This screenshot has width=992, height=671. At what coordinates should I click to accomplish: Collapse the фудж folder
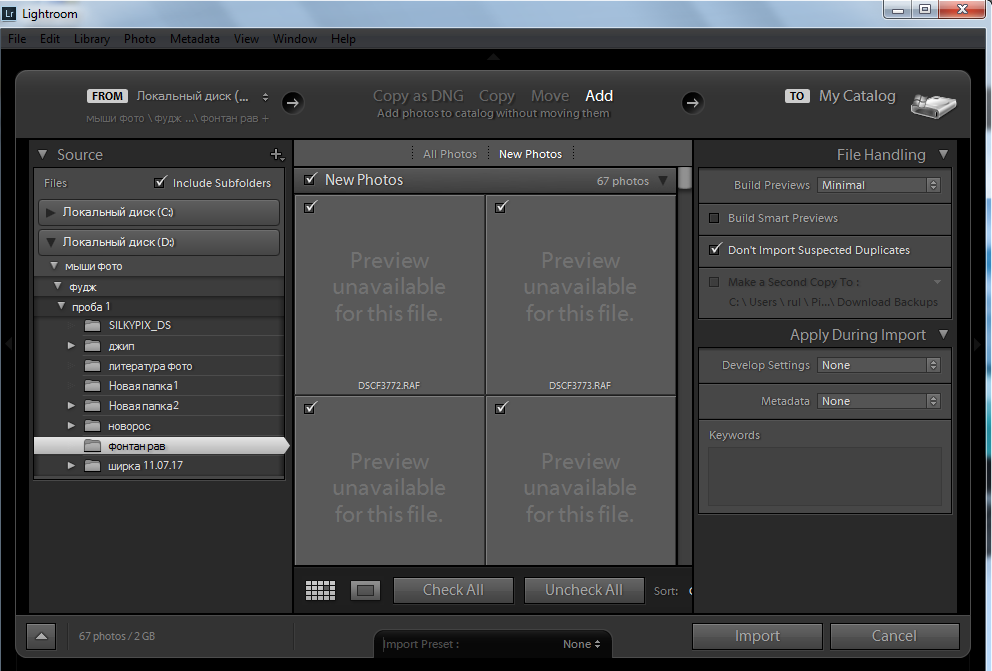pyautogui.click(x=58, y=286)
